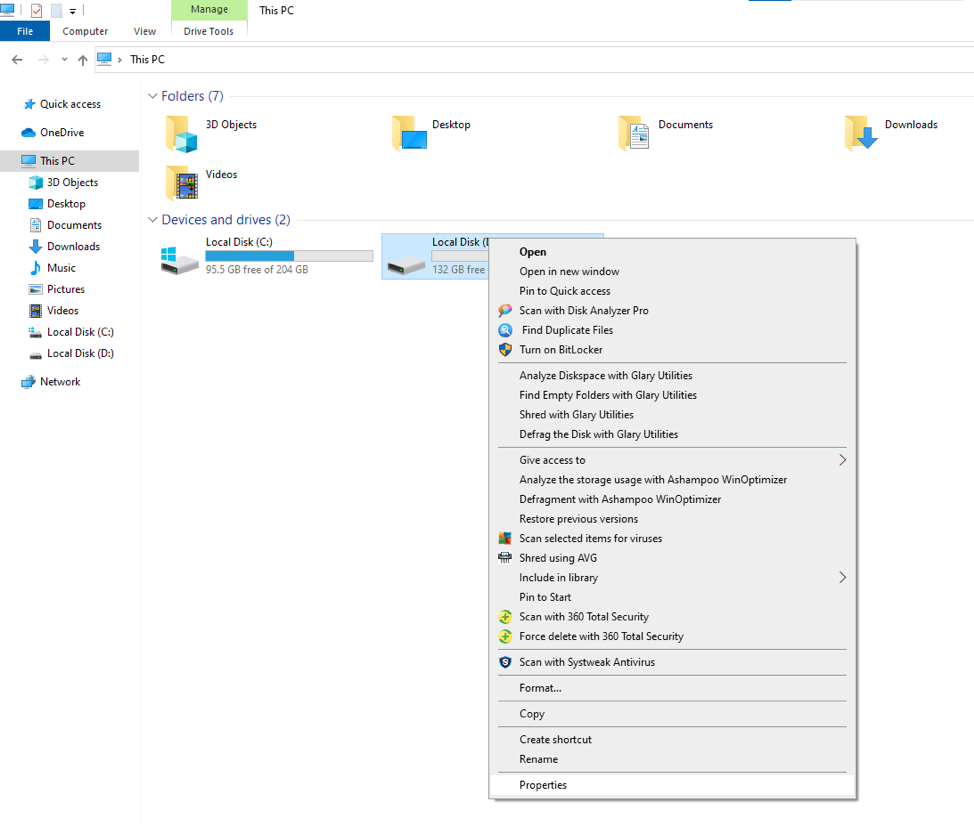Choose Analyze Diskspace with Glary Utilities
The width and height of the screenshot is (974, 824).
(672, 376)
